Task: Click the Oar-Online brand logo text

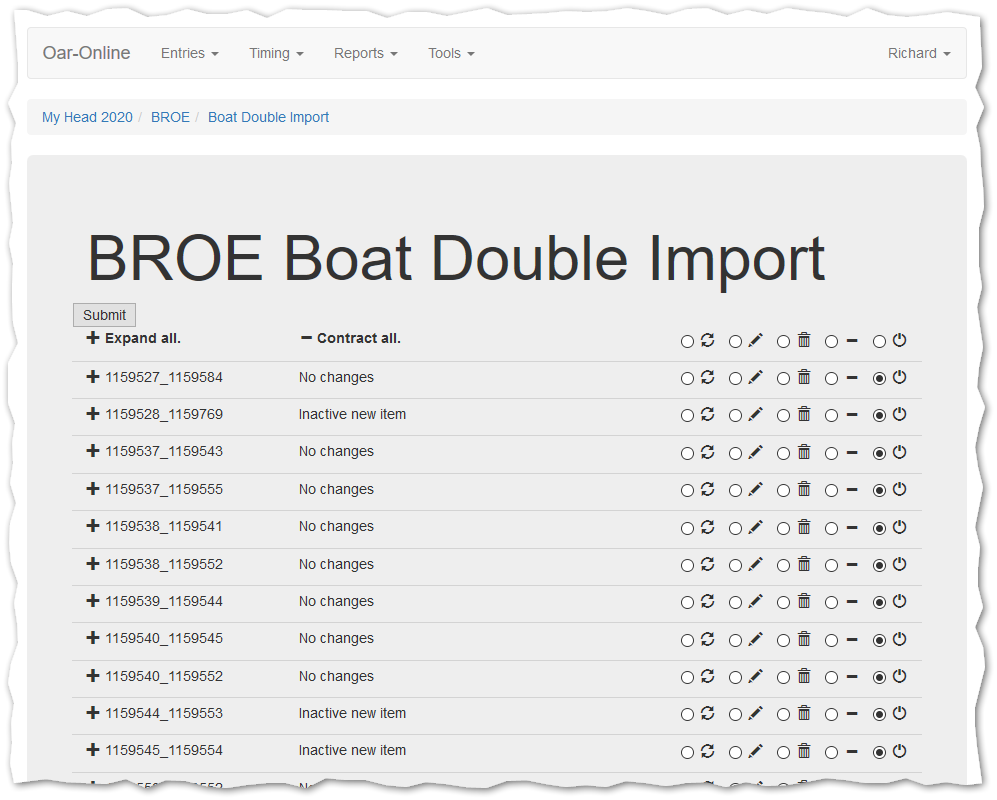Action: [86, 53]
